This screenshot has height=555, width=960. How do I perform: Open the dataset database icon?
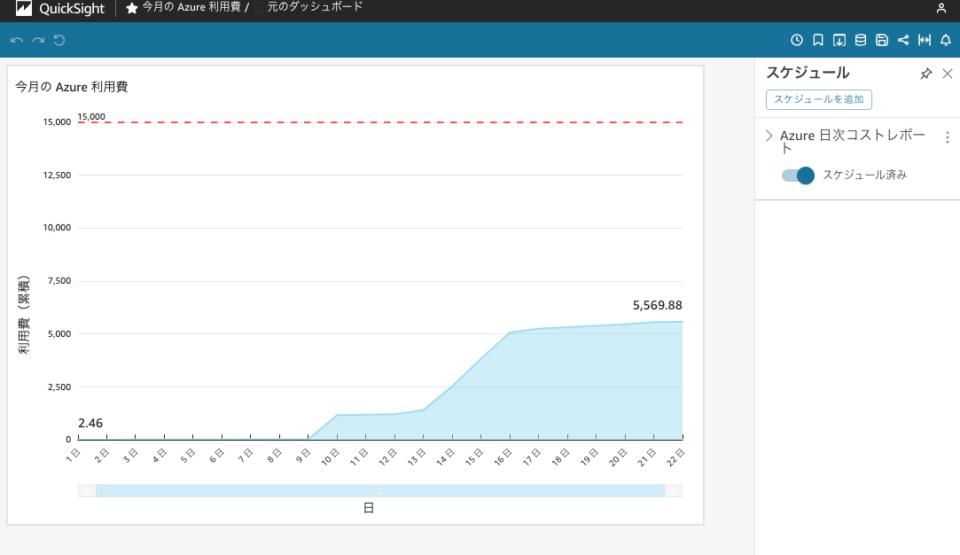pyautogui.click(x=860, y=40)
